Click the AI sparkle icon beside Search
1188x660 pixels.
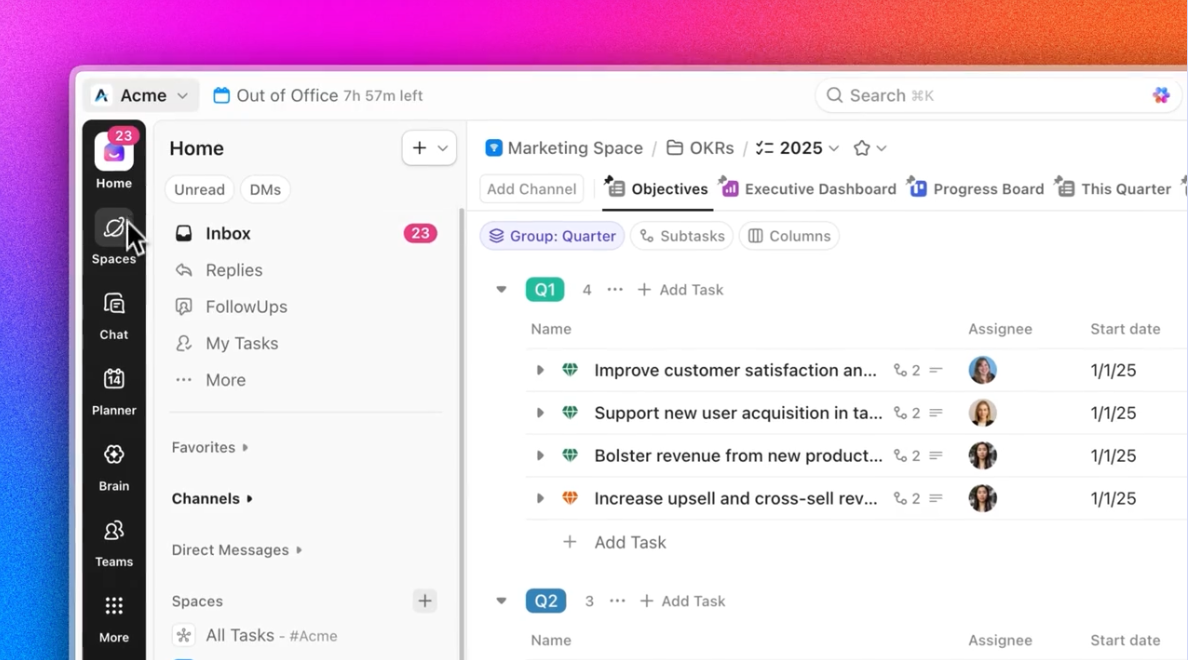(x=1161, y=95)
